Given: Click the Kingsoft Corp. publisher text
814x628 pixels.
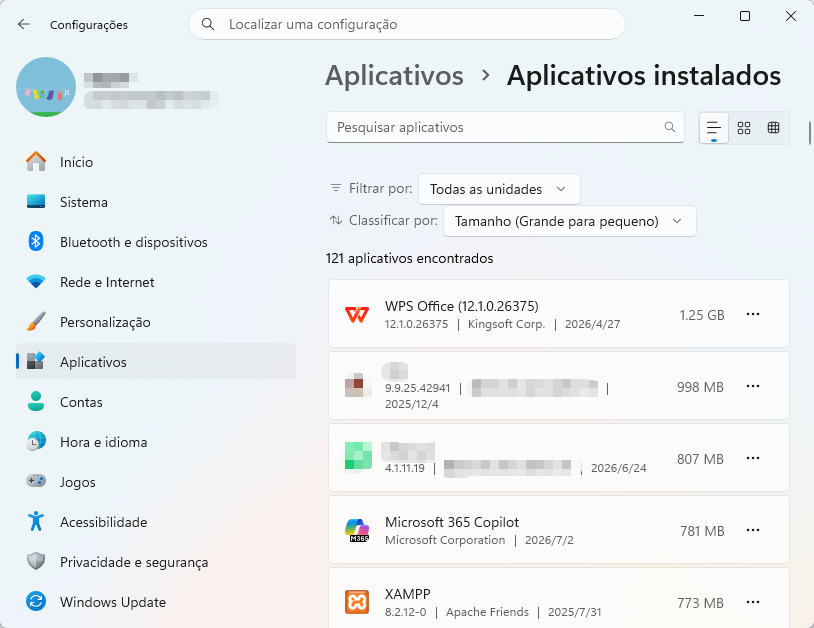Looking at the screenshot, I should tap(506, 324).
